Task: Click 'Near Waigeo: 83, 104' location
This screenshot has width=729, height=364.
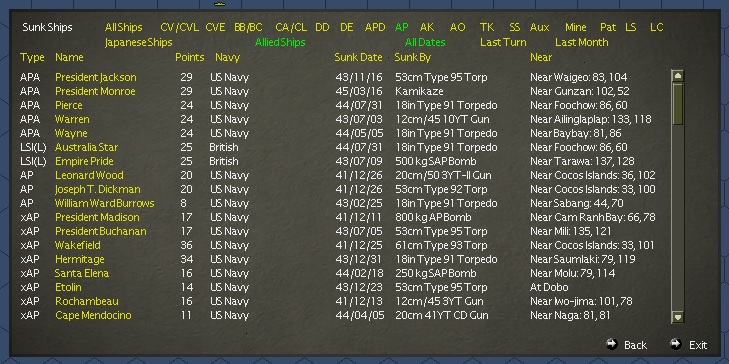Action: click(x=578, y=77)
